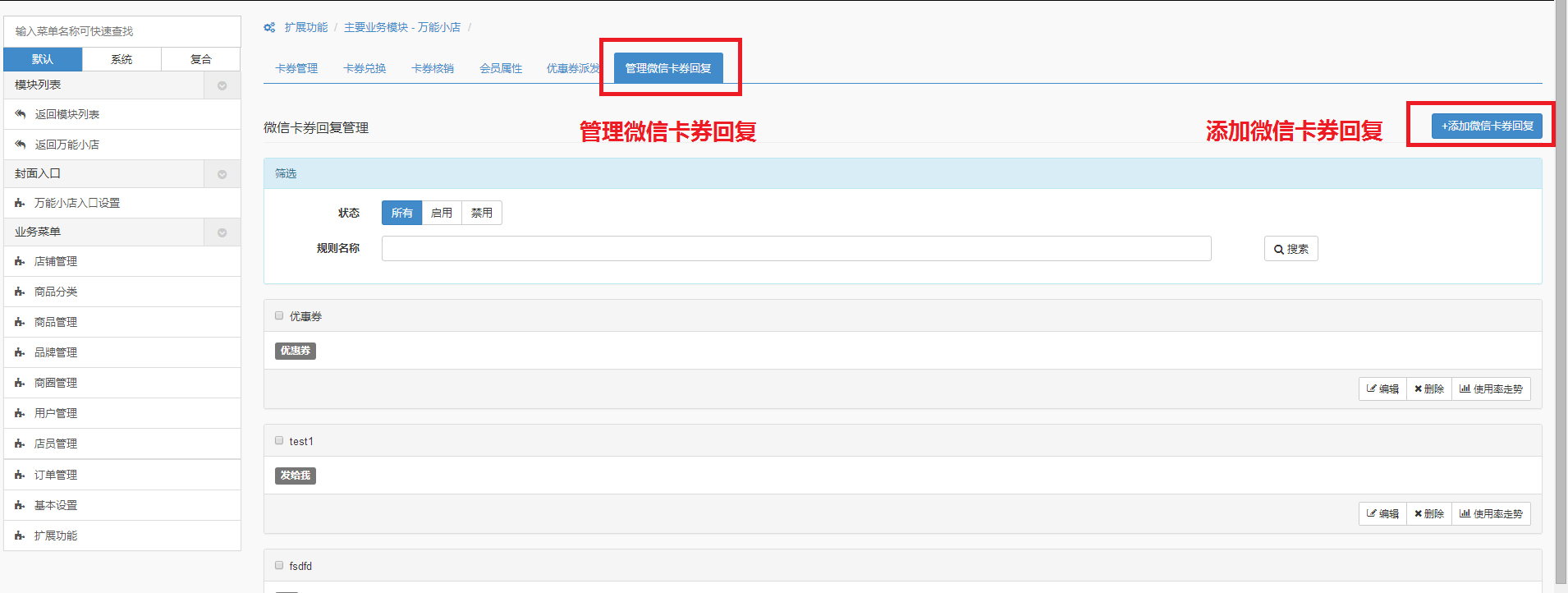The width and height of the screenshot is (1568, 593).
Task: Click the 搜索 search button
Action: pyautogui.click(x=1291, y=249)
